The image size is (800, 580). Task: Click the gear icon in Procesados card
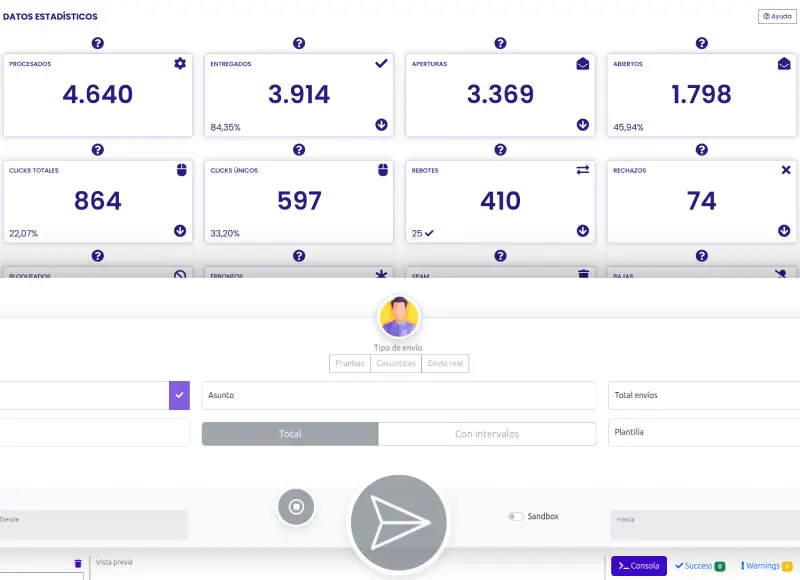180,63
